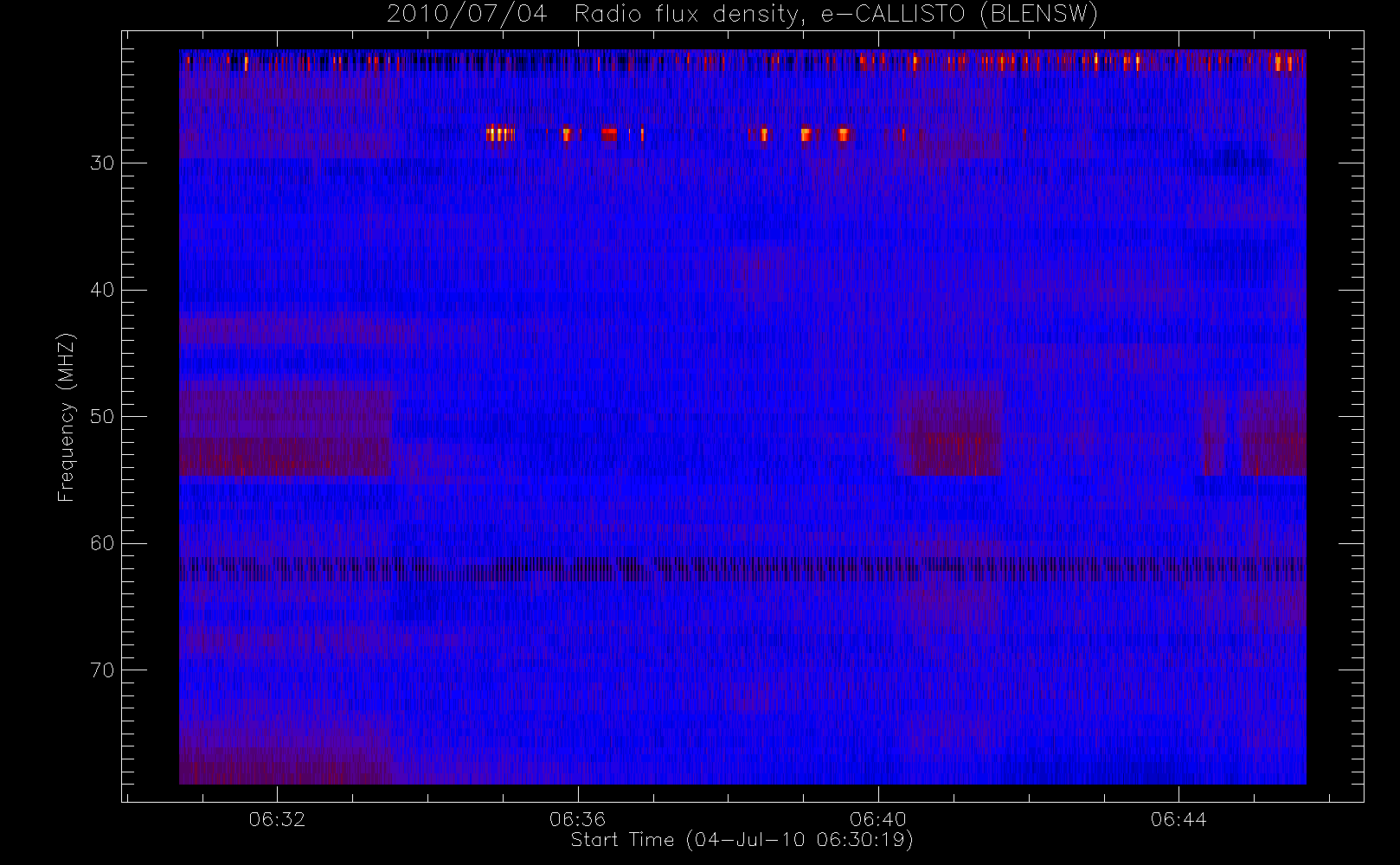Viewport: 1400px width, 865px height.
Task: Click the 70 frequency tick label
Action: pos(102,670)
